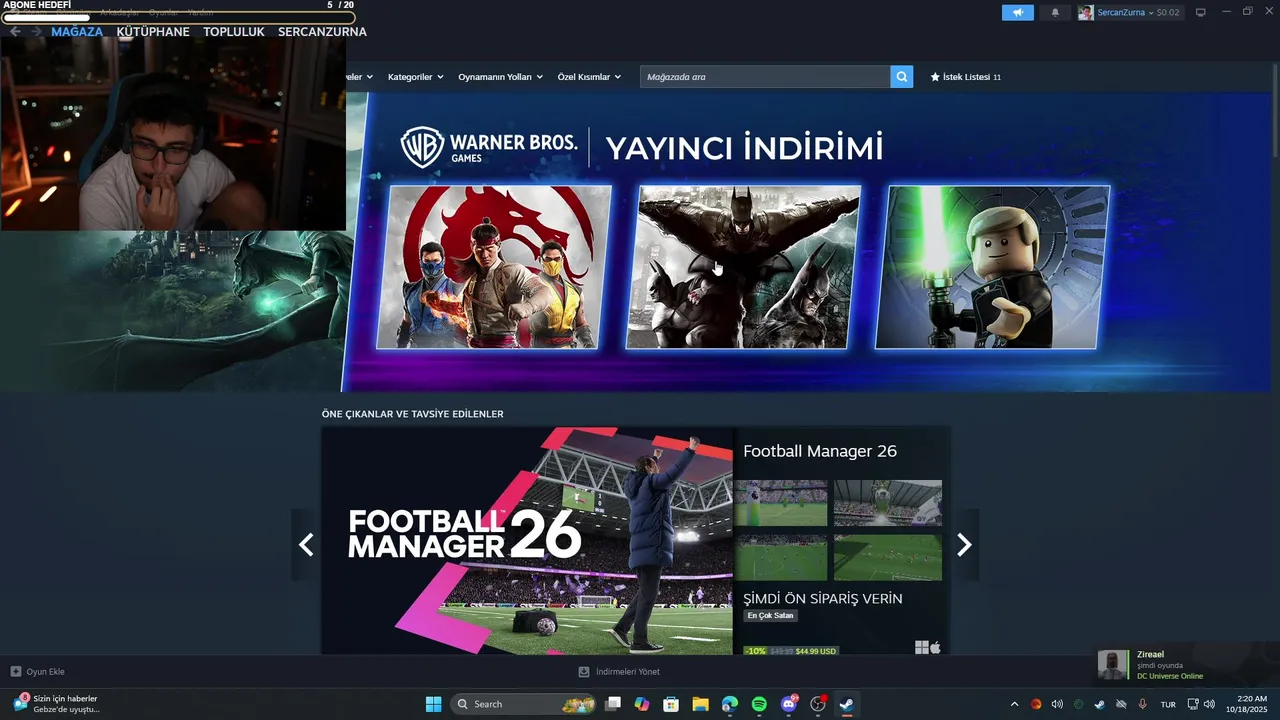1280x720 pixels.
Task: Open Spotify from the taskbar
Action: (759, 704)
